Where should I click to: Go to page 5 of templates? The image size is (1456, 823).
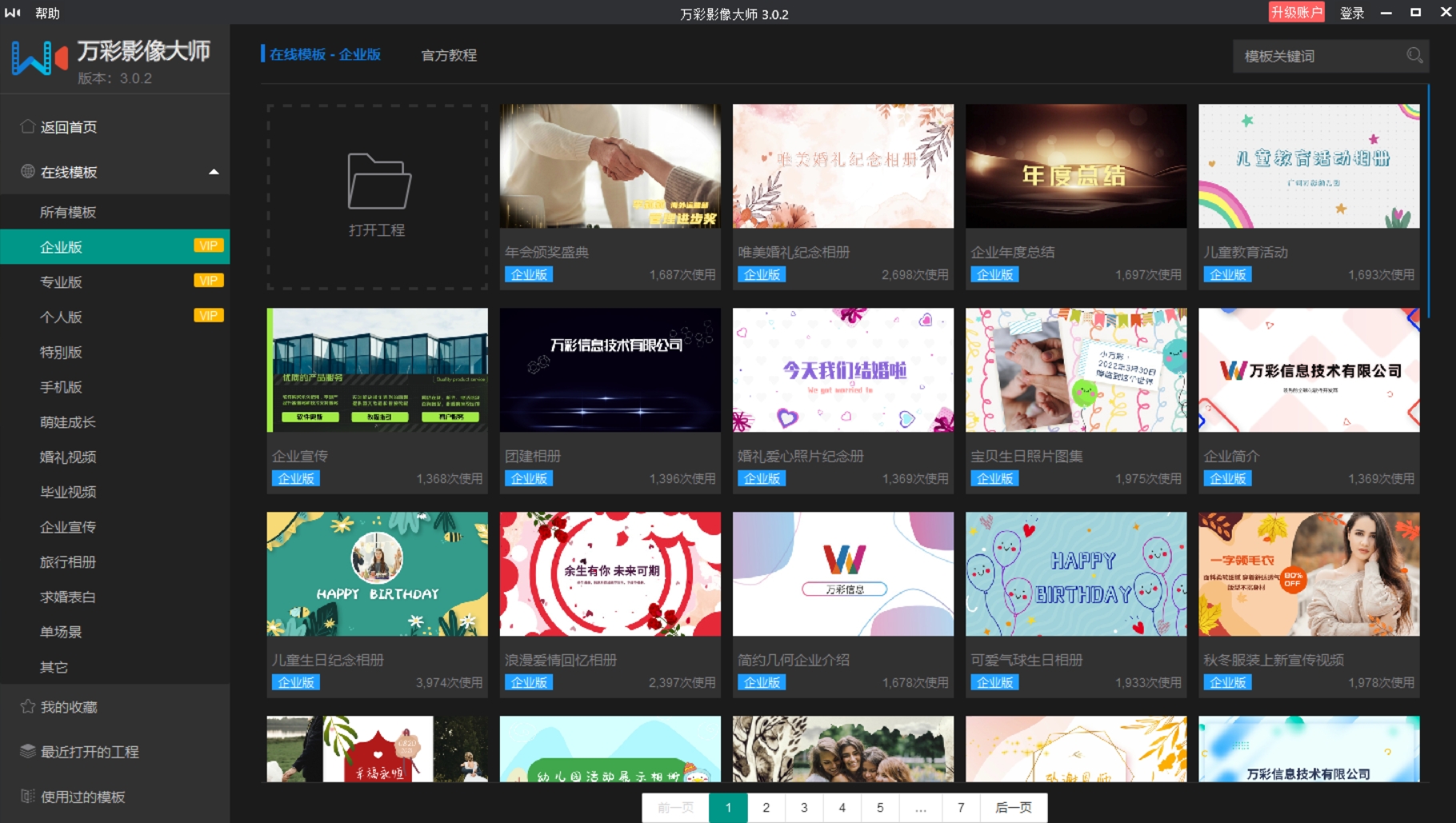coord(880,807)
